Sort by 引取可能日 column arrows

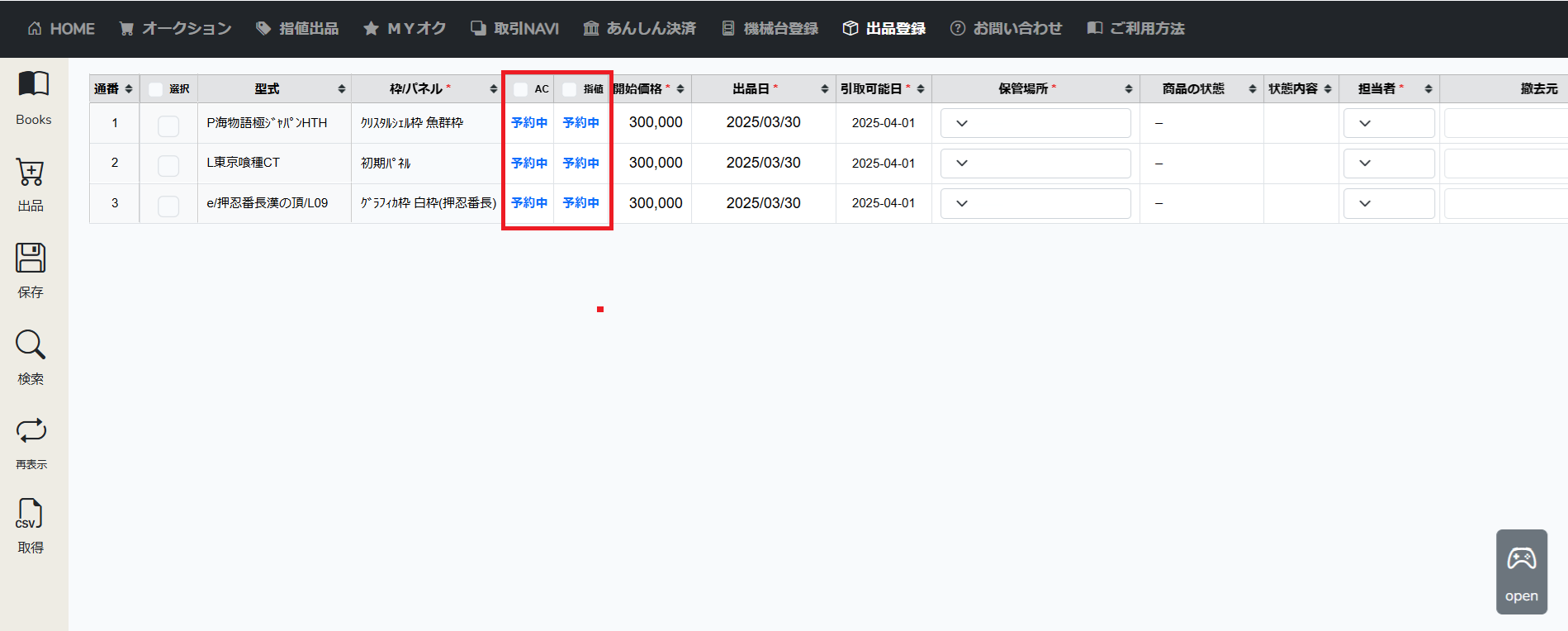click(x=921, y=89)
